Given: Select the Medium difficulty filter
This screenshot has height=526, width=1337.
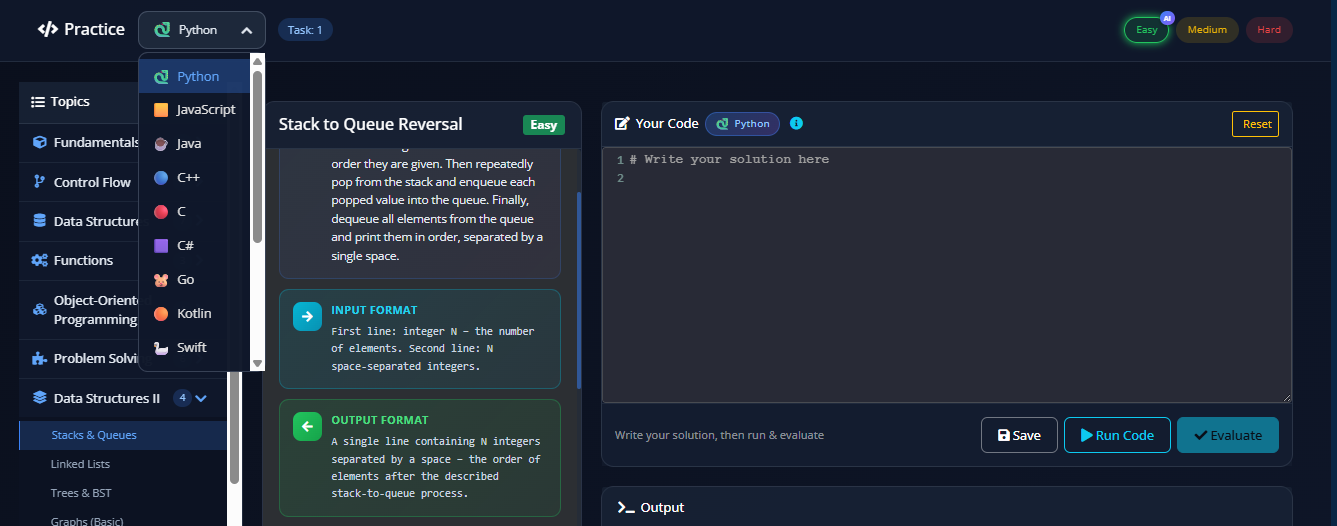Looking at the screenshot, I should point(1207,30).
